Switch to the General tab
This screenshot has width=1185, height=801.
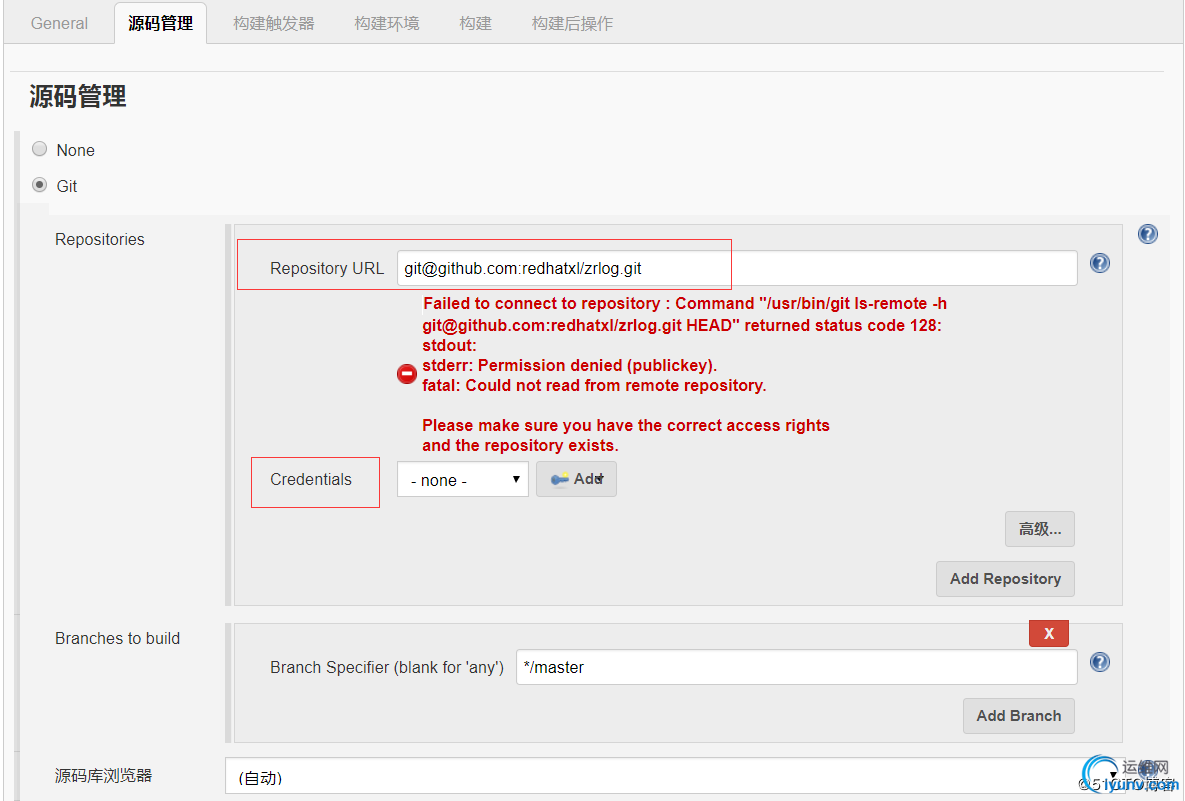tap(59, 23)
